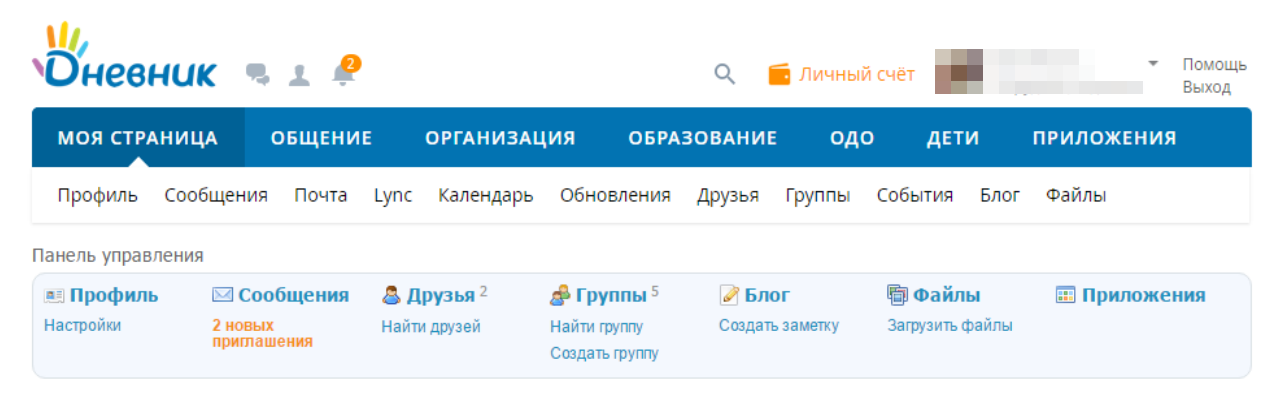This screenshot has width=1265, height=399.
Task: Click the Приложения grid icon in panel
Action: (1066, 296)
